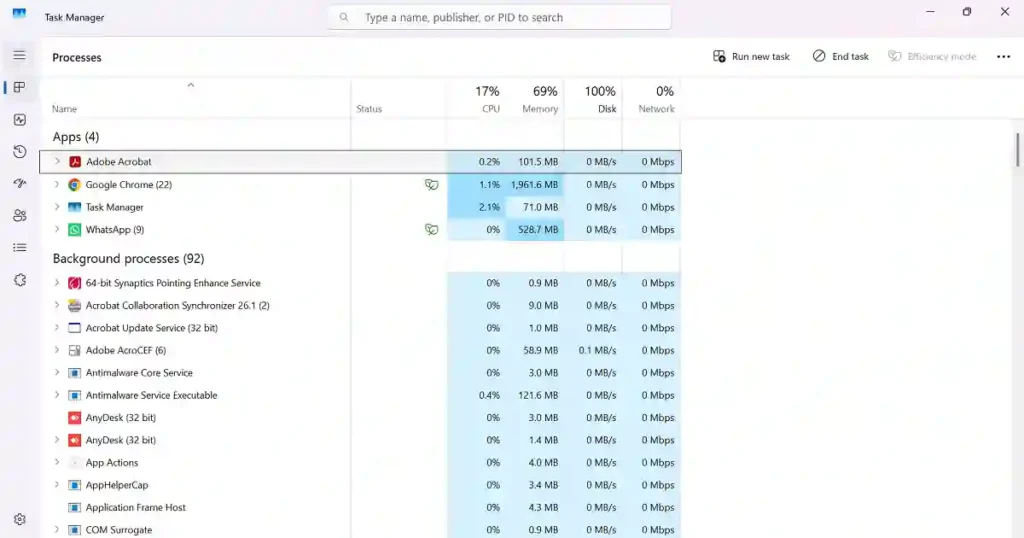Select the Acrobat Update Service (32 bit) row
Image resolution: width=1024 pixels, height=538 pixels.
pos(360,328)
